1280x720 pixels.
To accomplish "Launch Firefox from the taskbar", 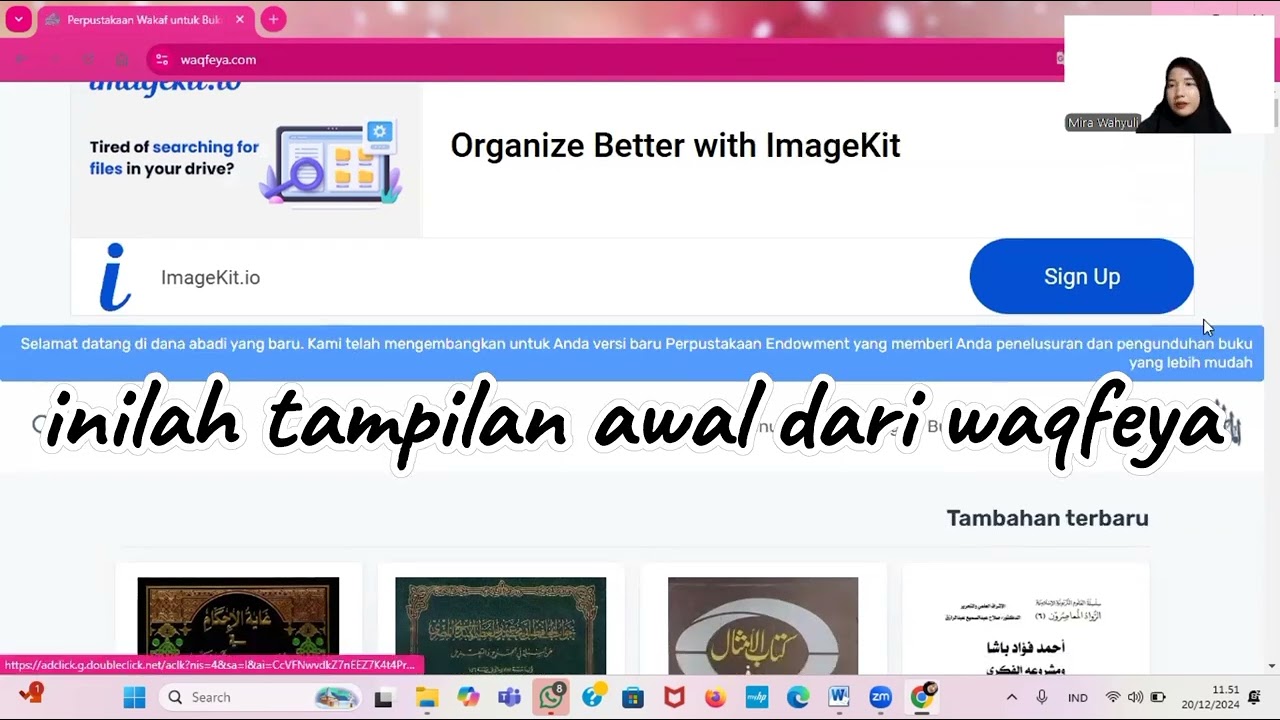I will [715, 697].
